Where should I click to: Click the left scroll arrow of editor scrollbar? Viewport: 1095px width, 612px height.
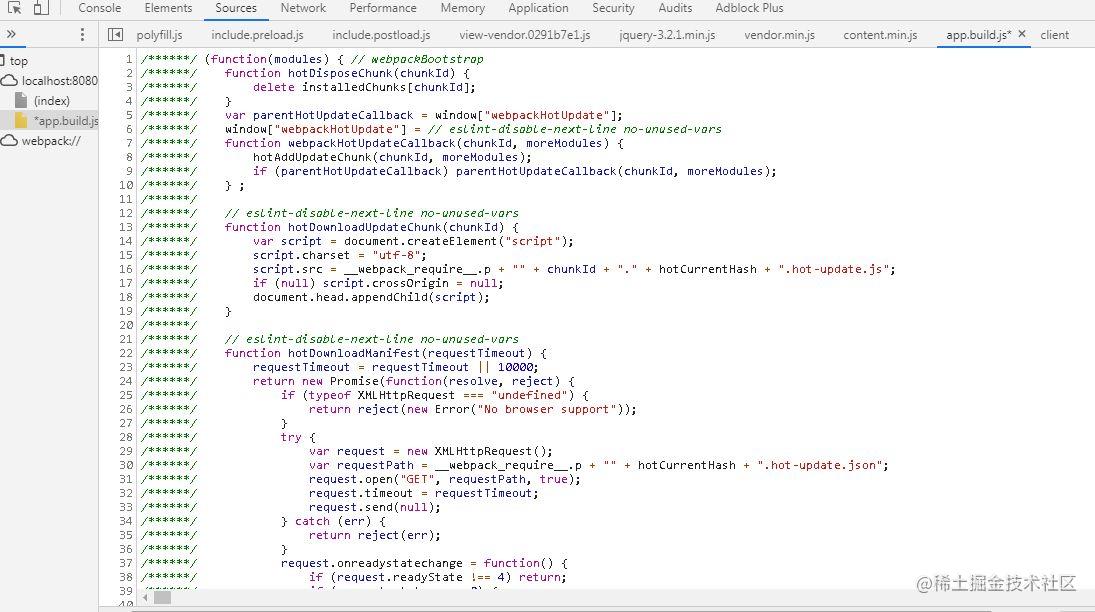tap(145, 597)
